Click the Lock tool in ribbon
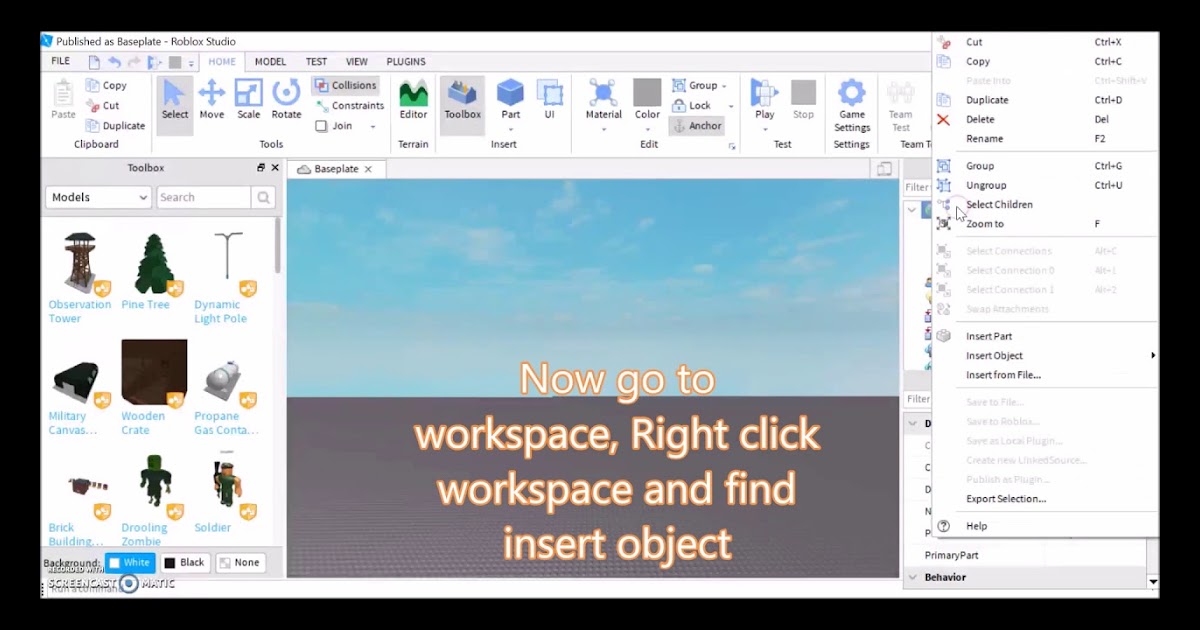The height and width of the screenshot is (630, 1200). pyautogui.click(x=692, y=106)
